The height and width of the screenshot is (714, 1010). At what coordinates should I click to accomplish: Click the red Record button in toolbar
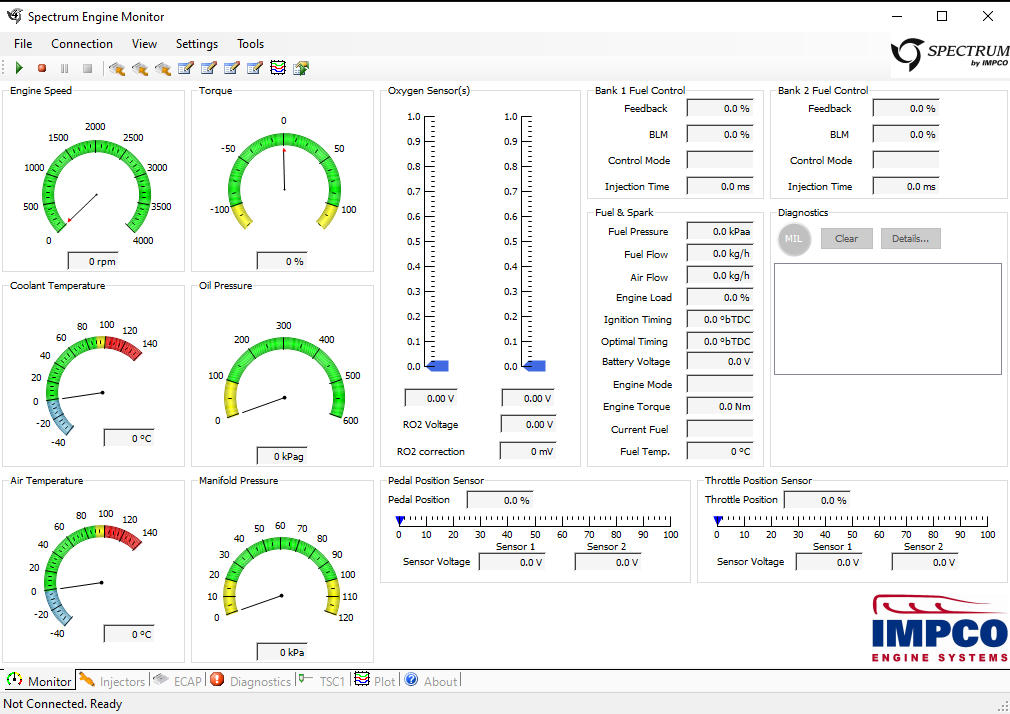point(42,68)
